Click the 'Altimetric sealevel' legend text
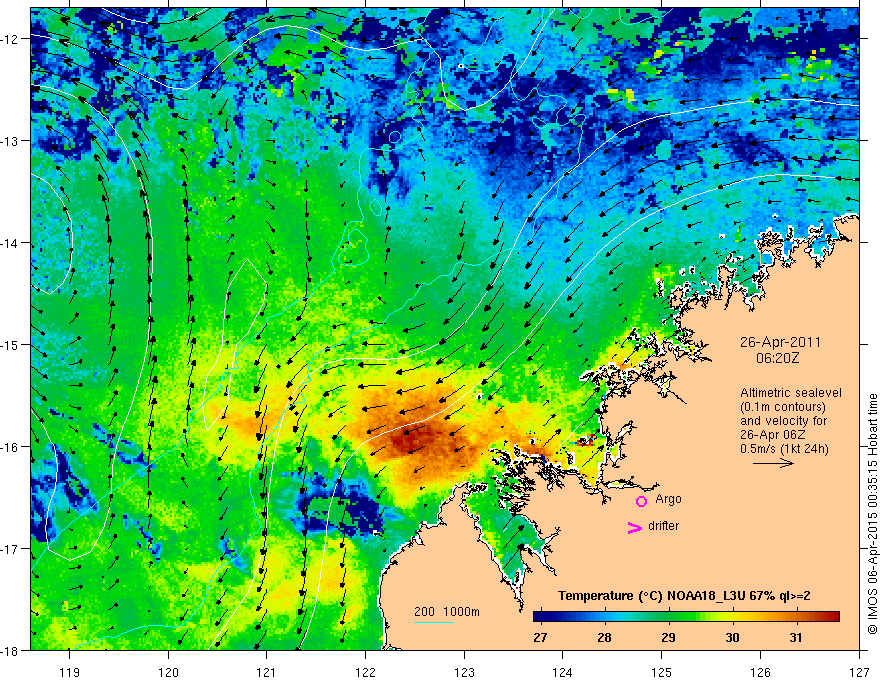 [x=791, y=393]
